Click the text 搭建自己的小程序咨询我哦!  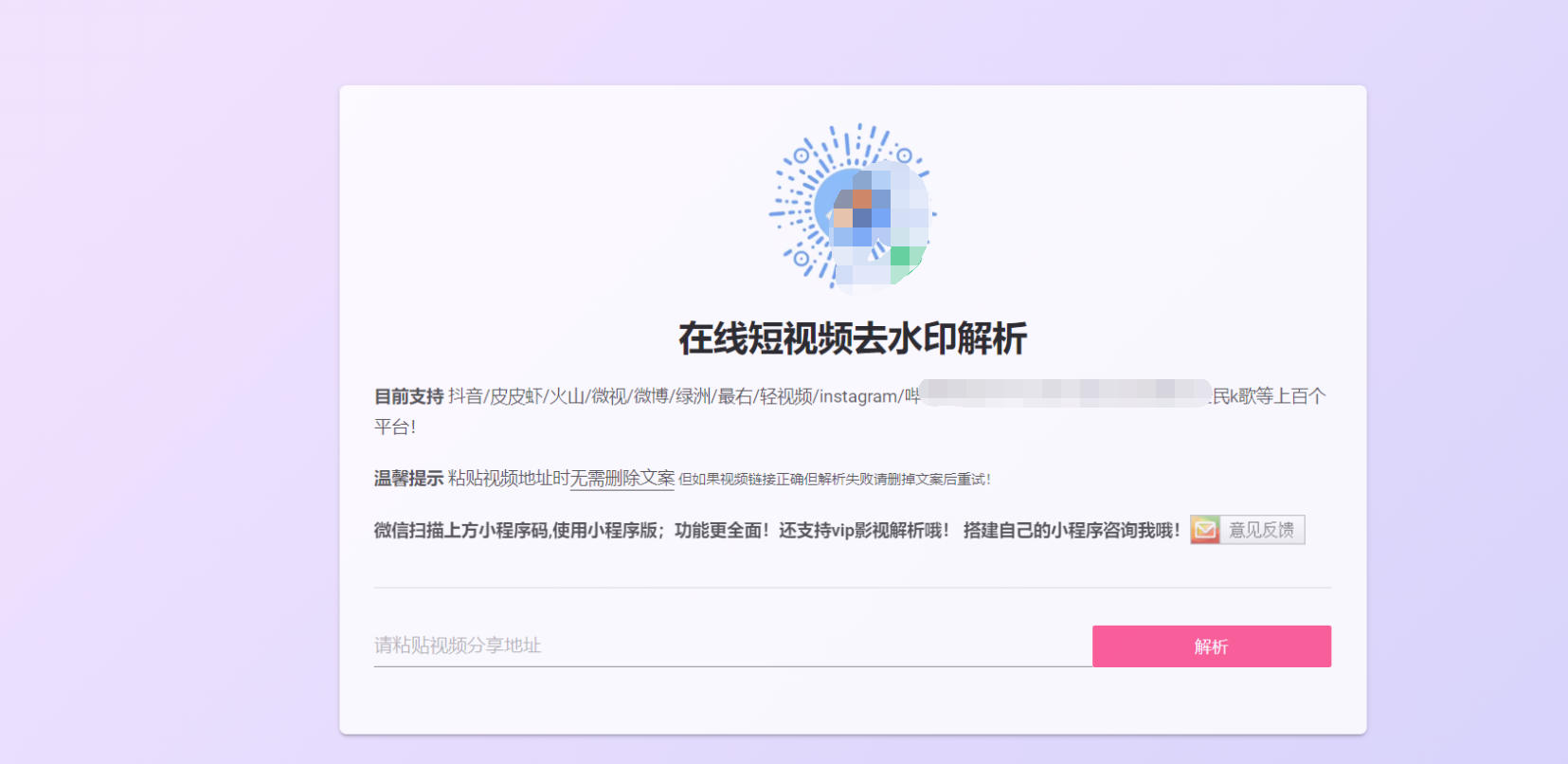tap(1072, 530)
